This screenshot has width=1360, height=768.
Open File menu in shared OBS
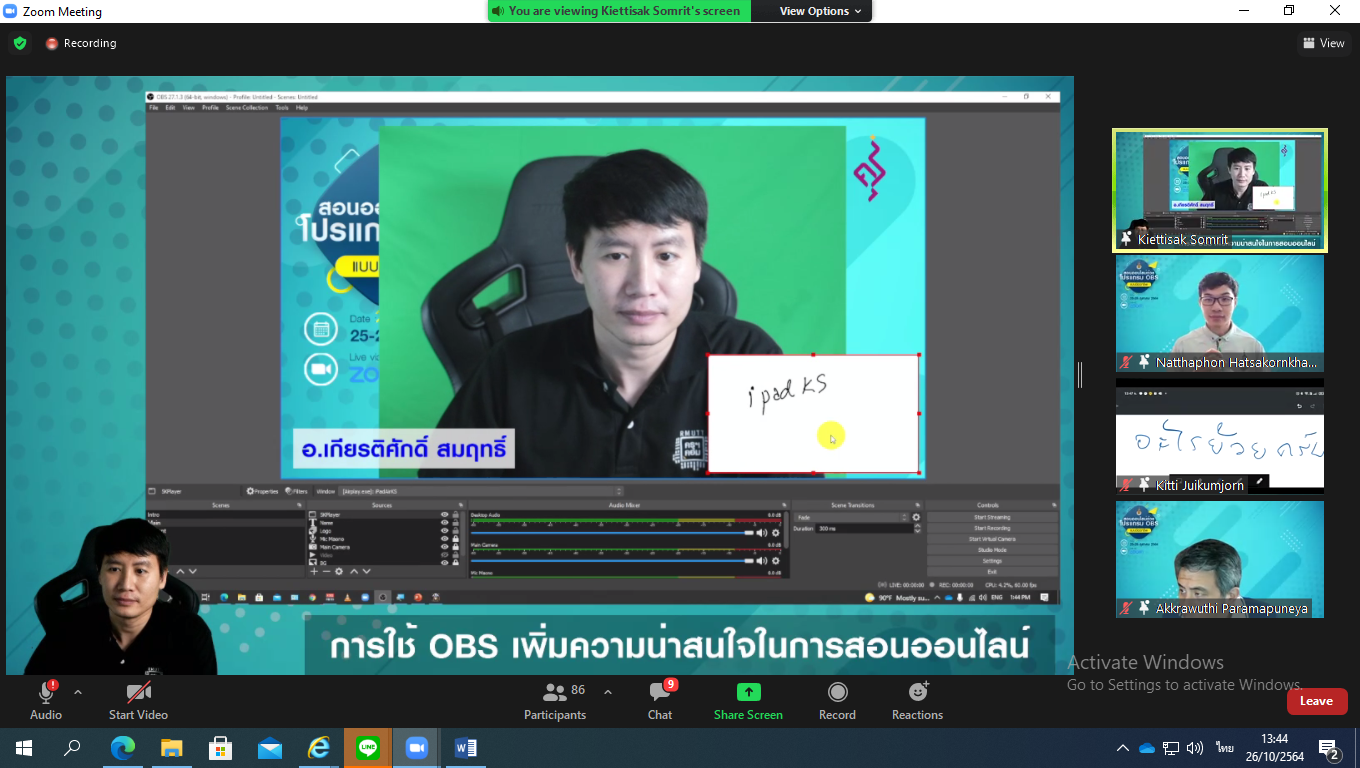click(x=153, y=107)
